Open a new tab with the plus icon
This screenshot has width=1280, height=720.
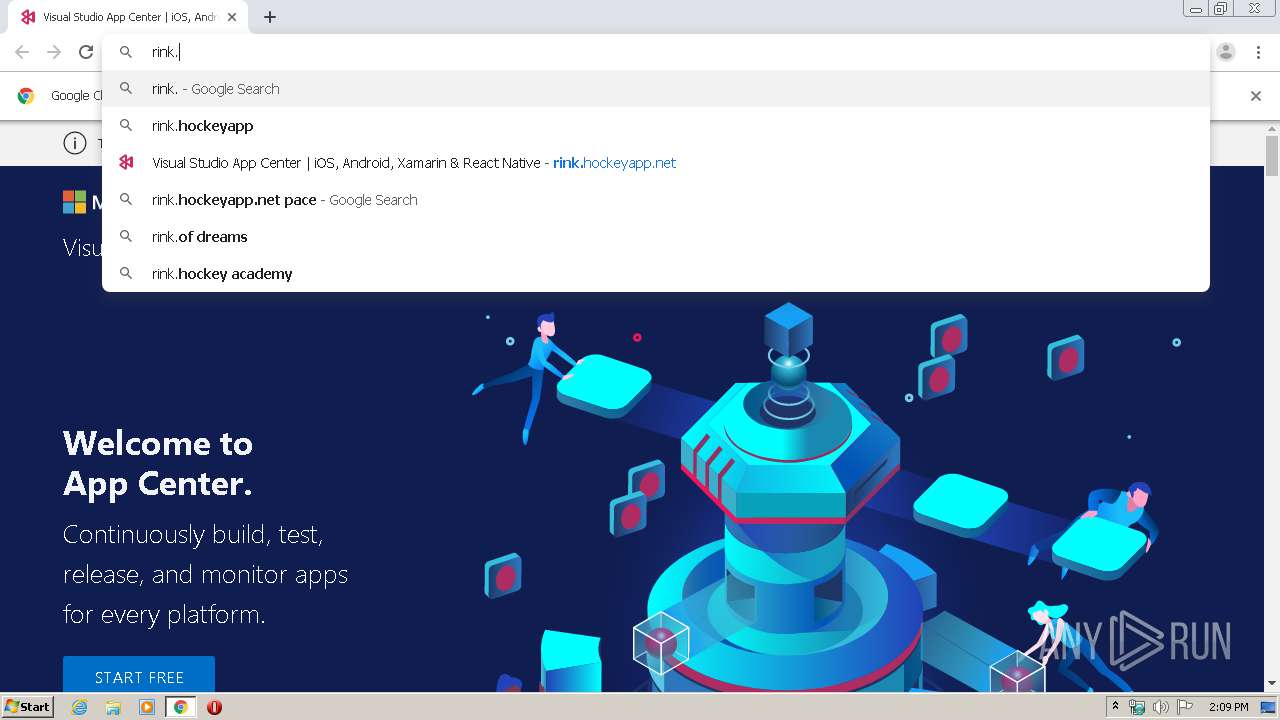(270, 17)
